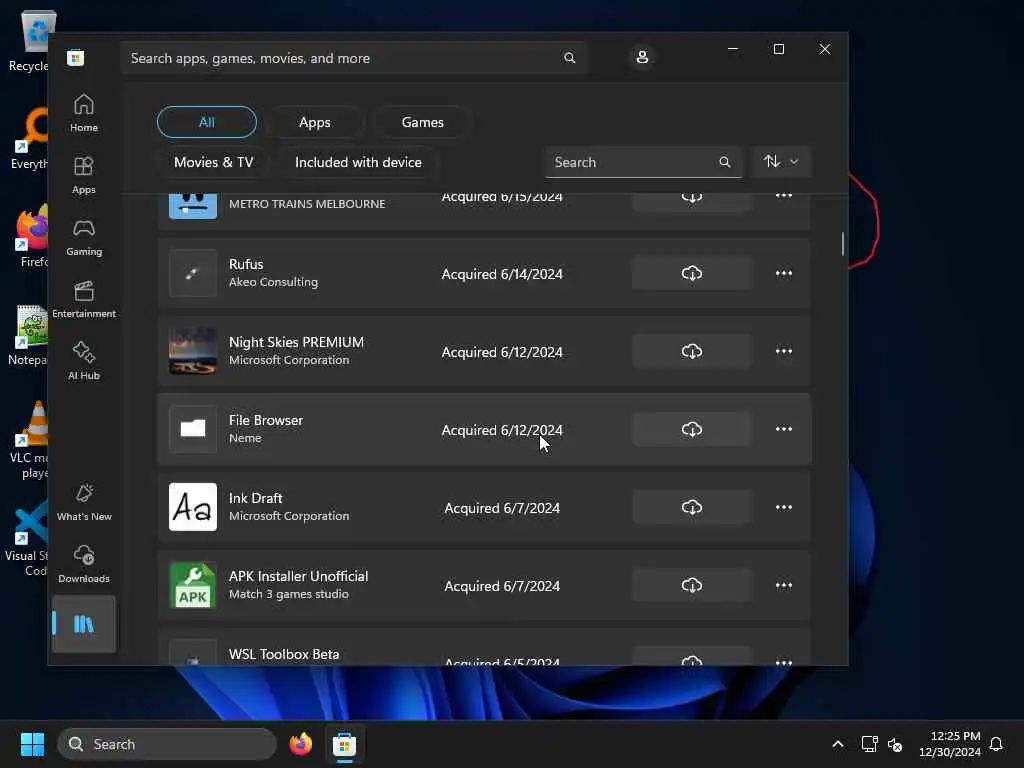Click Akeo Consulting publisher text
This screenshot has width=1024, height=768.
273,282
